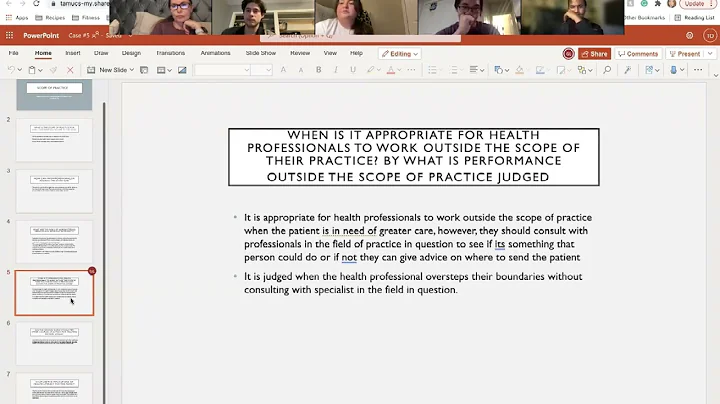The image size is (720, 404).
Task: Switch to the View tab
Action: coord(330,53)
